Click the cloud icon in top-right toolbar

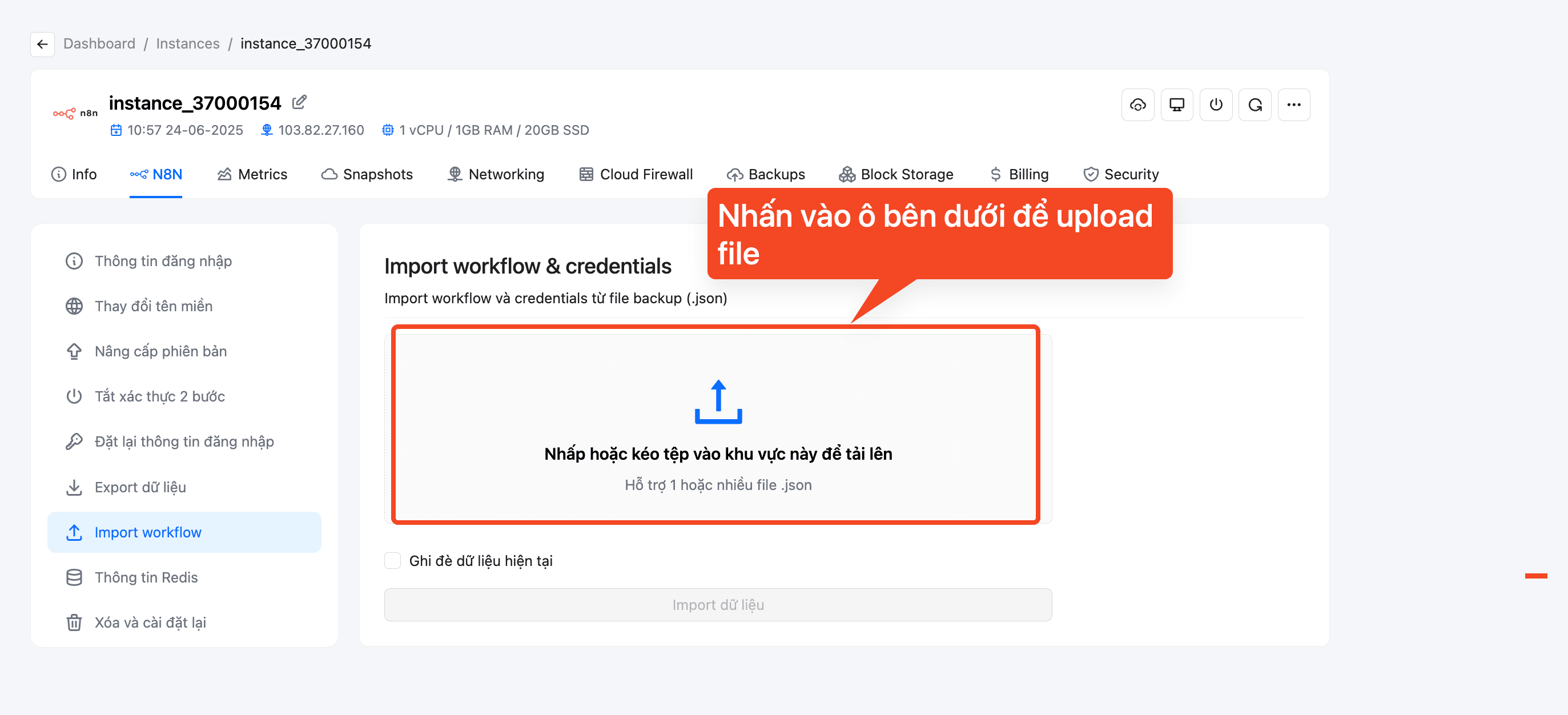(x=1137, y=105)
